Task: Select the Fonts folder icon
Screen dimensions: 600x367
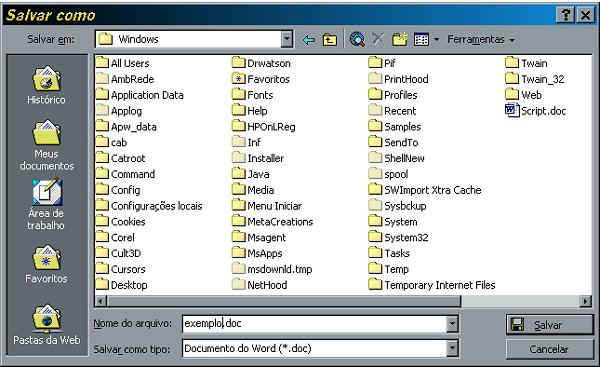Action: point(238,95)
